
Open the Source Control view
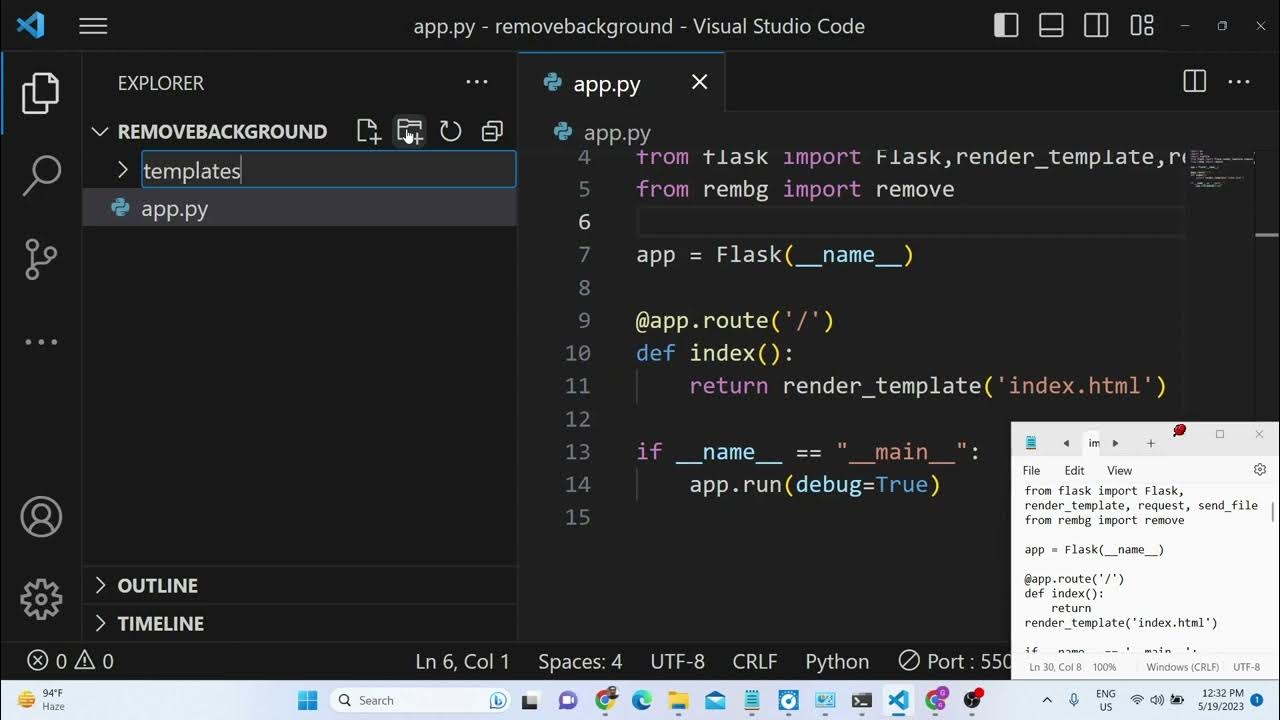point(41,258)
